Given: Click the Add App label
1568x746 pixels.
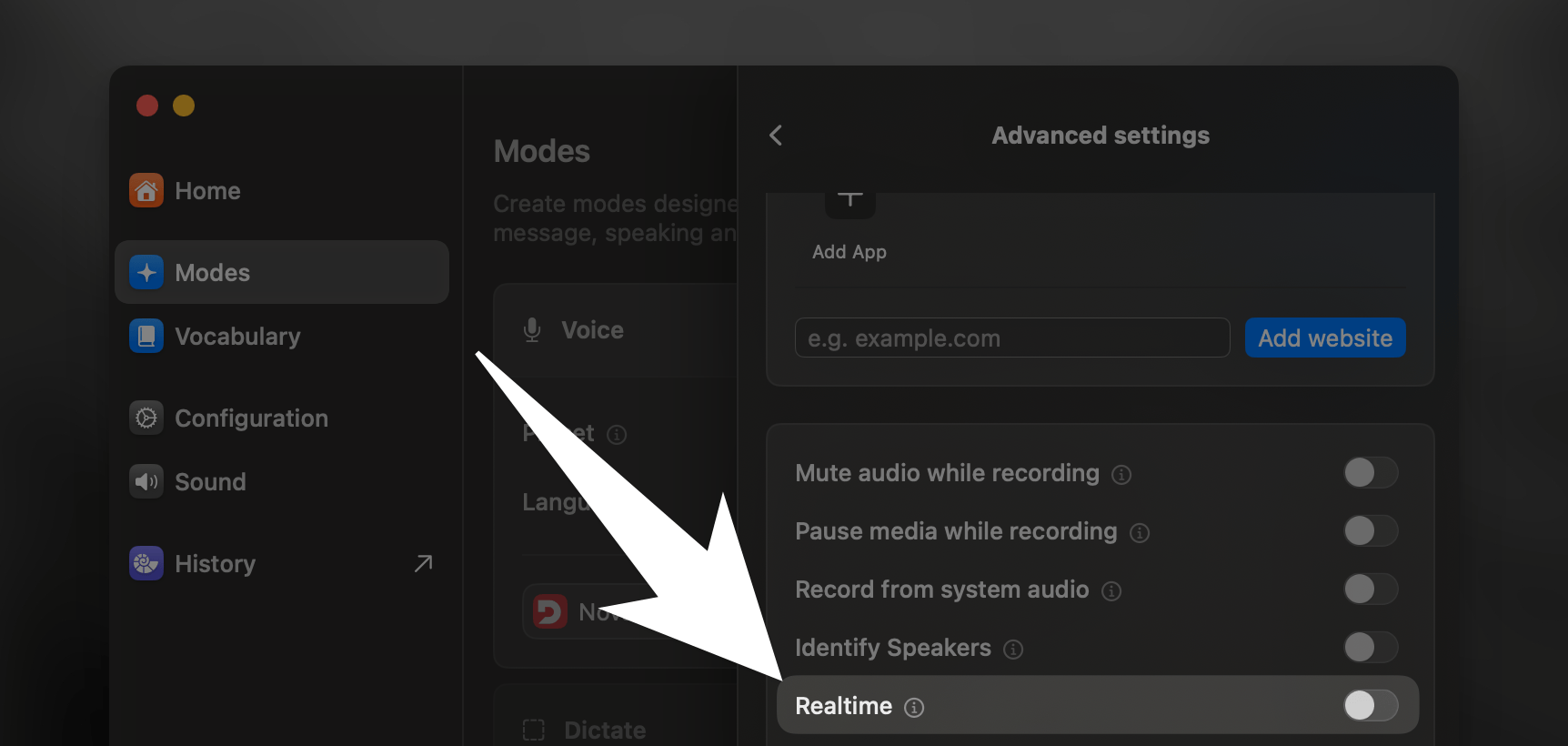Looking at the screenshot, I should click(849, 252).
